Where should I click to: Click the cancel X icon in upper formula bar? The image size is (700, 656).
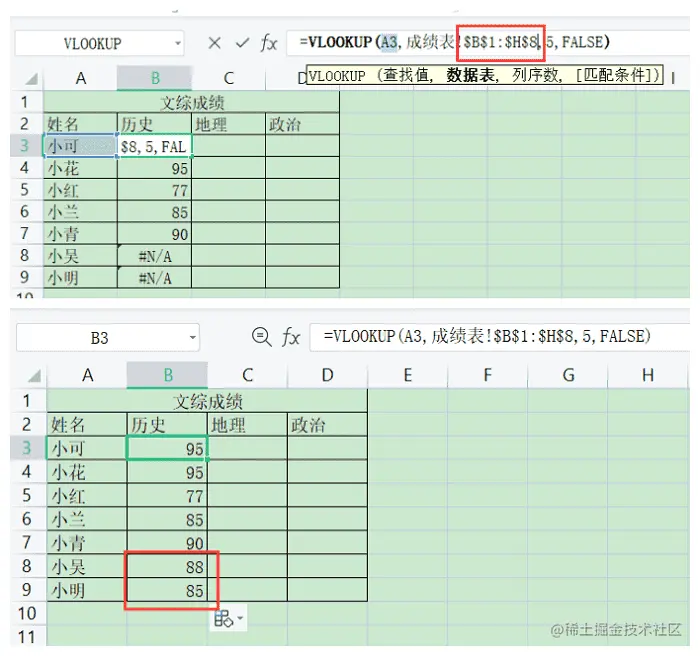(214, 43)
